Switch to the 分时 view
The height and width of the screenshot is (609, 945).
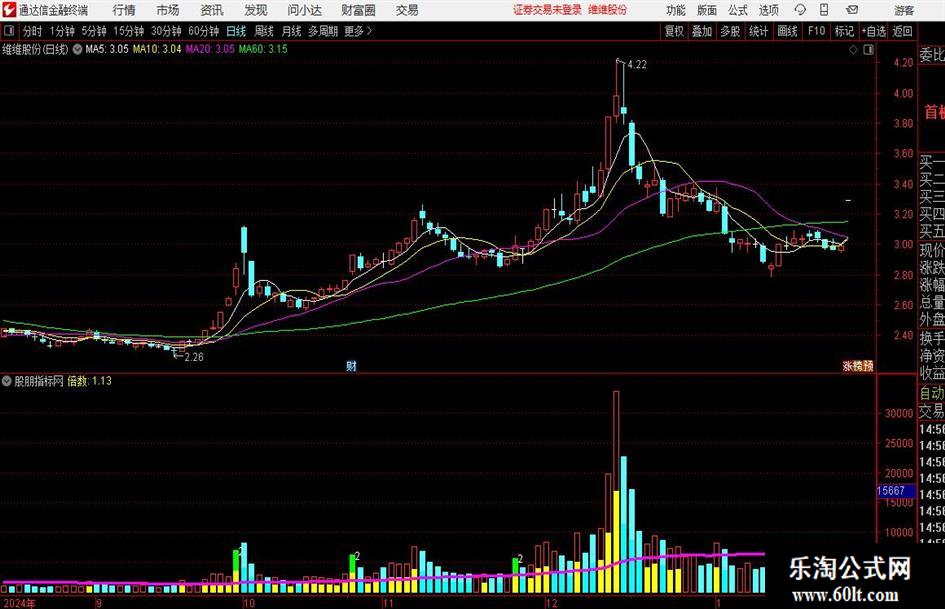33,31
